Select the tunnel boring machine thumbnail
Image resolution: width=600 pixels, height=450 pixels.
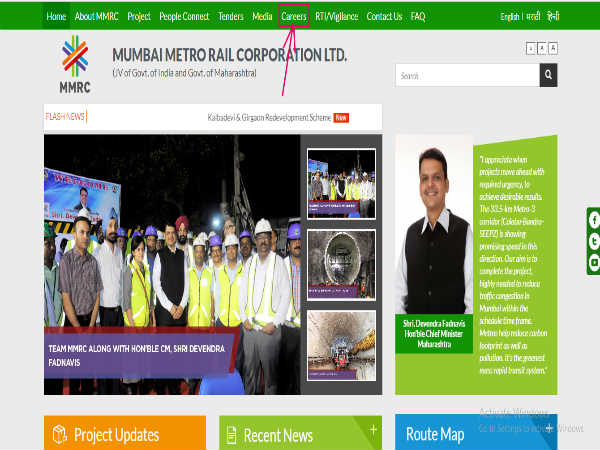tap(341, 265)
